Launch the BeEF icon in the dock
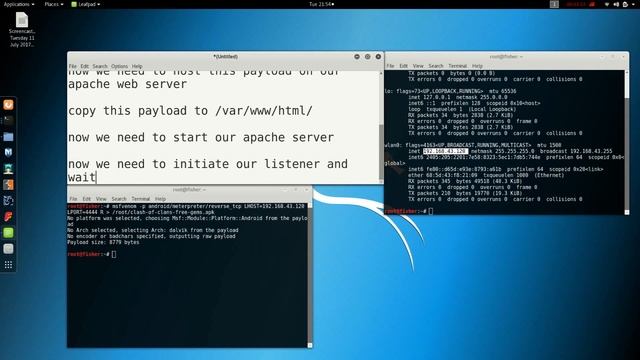 point(8,200)
